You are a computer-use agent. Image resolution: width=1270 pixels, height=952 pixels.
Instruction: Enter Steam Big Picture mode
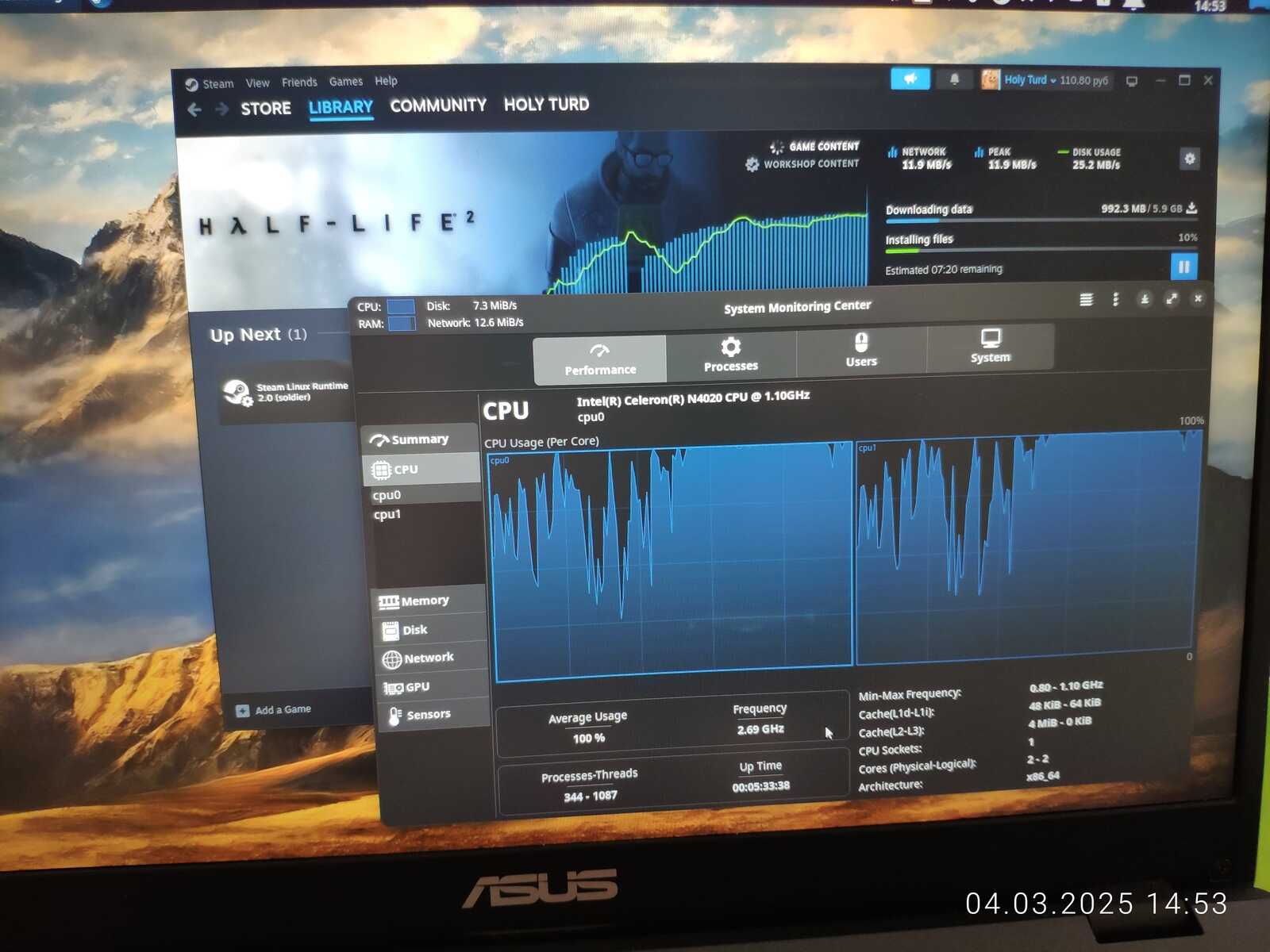[1132, 81]
